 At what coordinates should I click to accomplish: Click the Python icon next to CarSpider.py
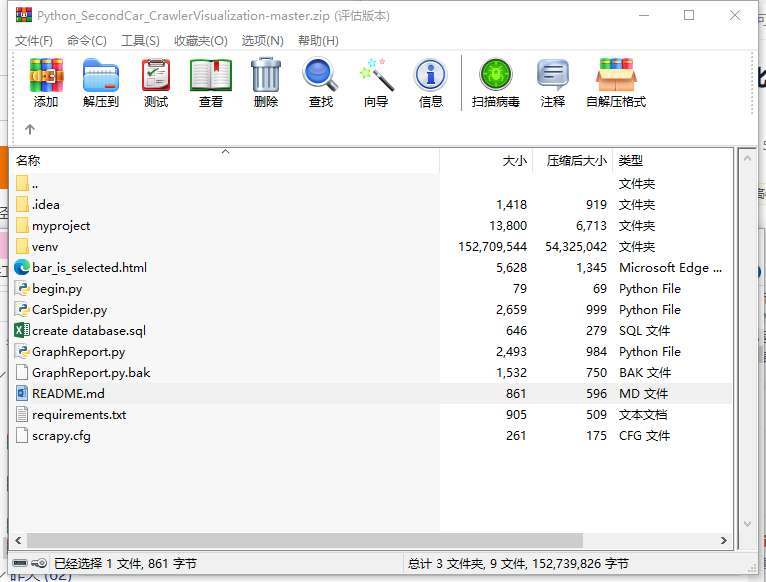pos(22,309)
